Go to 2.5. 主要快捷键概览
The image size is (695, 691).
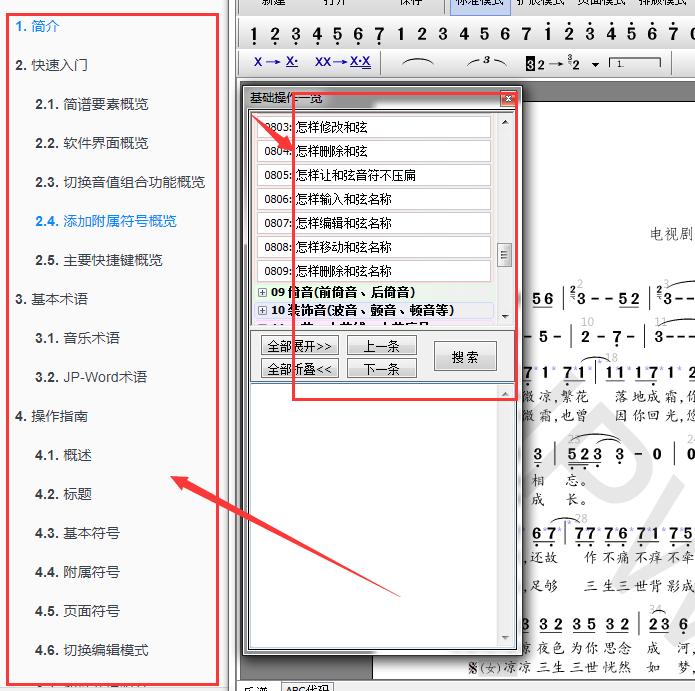pos(99,260)
